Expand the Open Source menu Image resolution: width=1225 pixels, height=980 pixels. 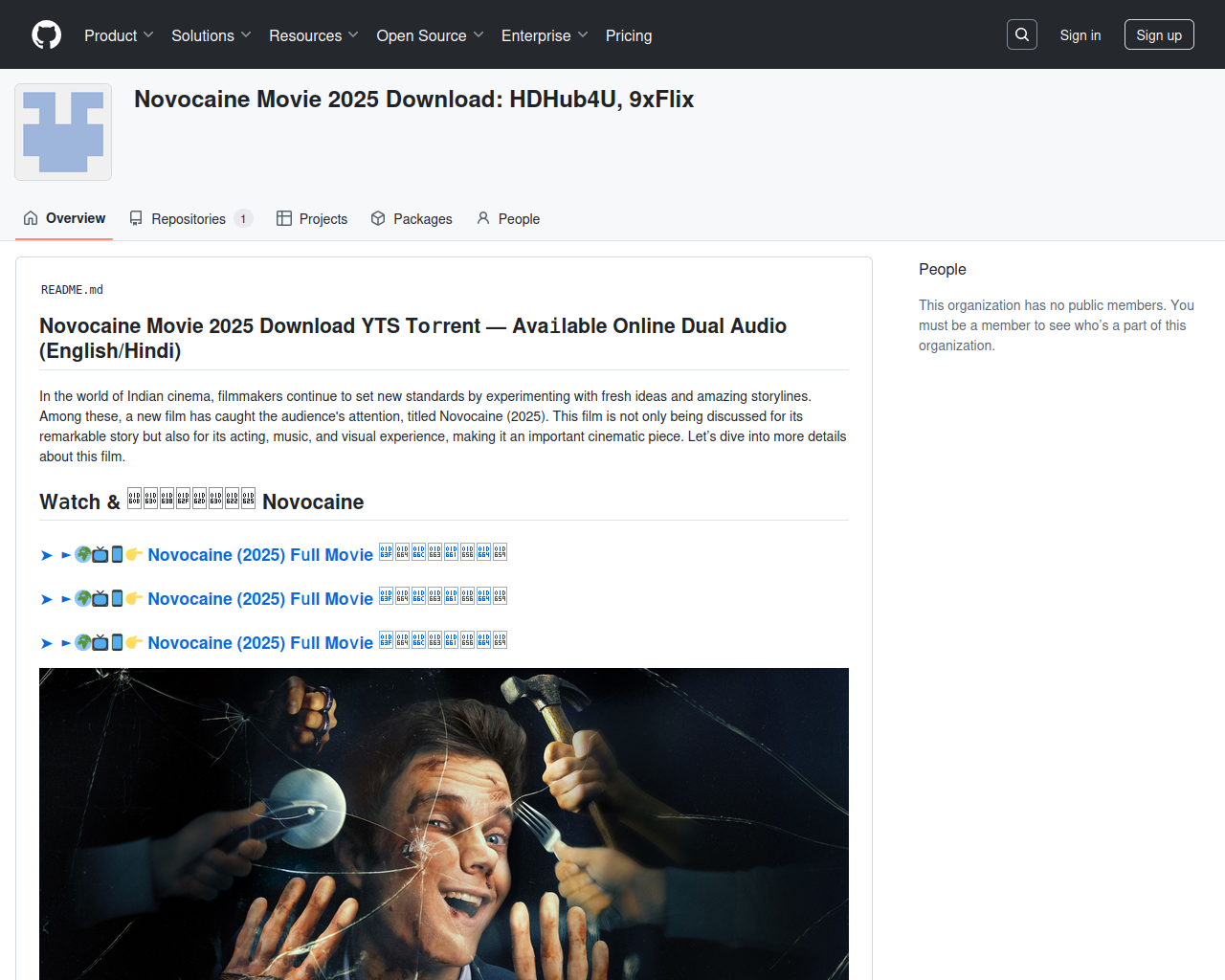[x=431, y=35]
